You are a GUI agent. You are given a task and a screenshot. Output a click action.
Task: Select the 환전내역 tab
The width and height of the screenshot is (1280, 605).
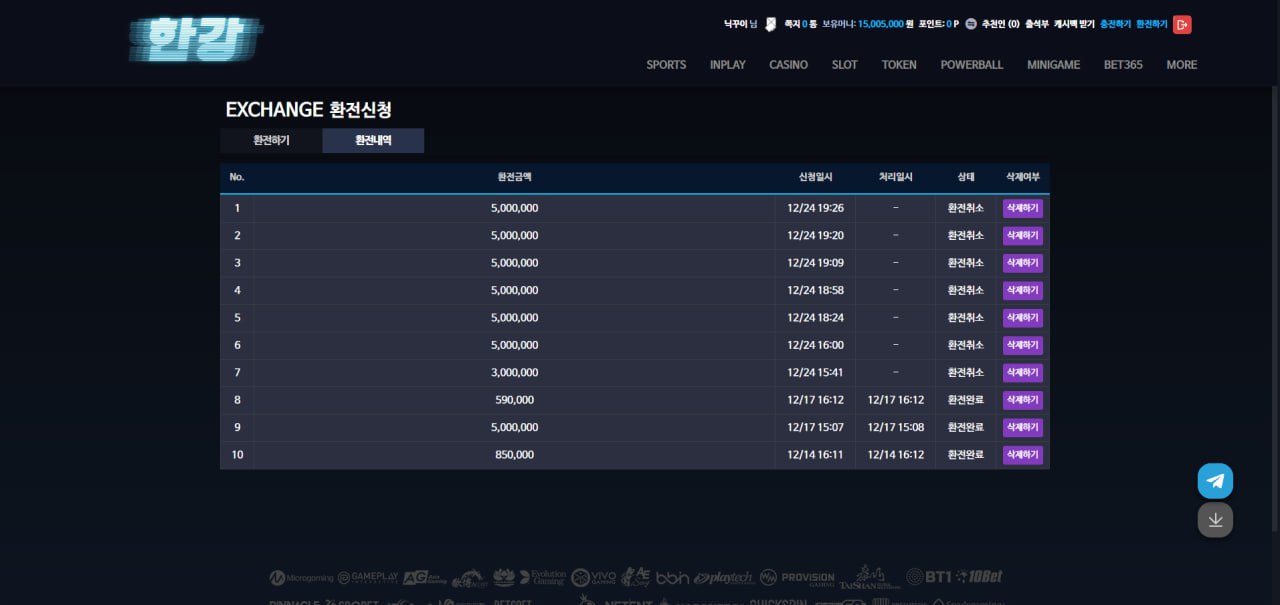373,141
